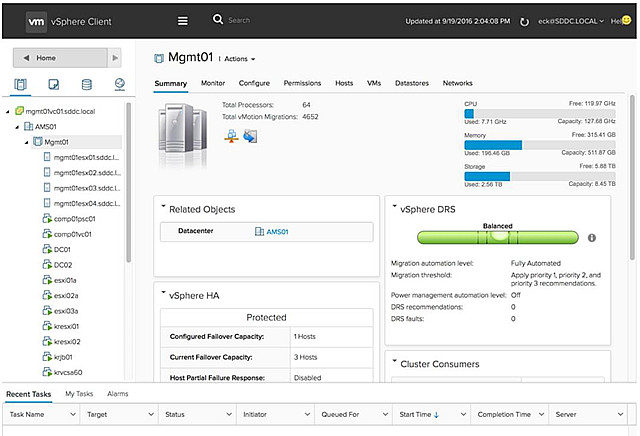Viewport: 640px width, 436px height.
Task: Click in the Search input field
Action: (239, 20)
